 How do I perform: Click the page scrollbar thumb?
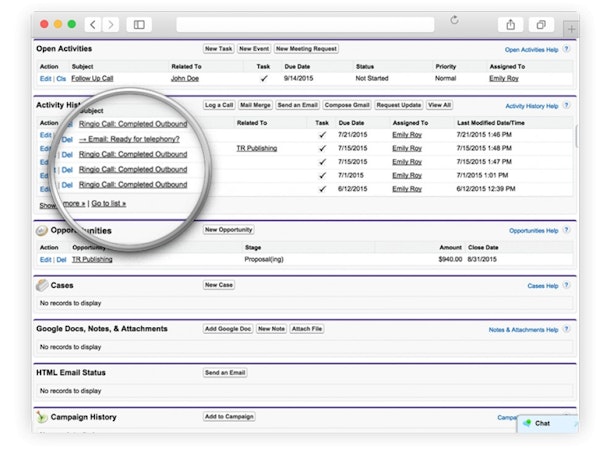577,135
